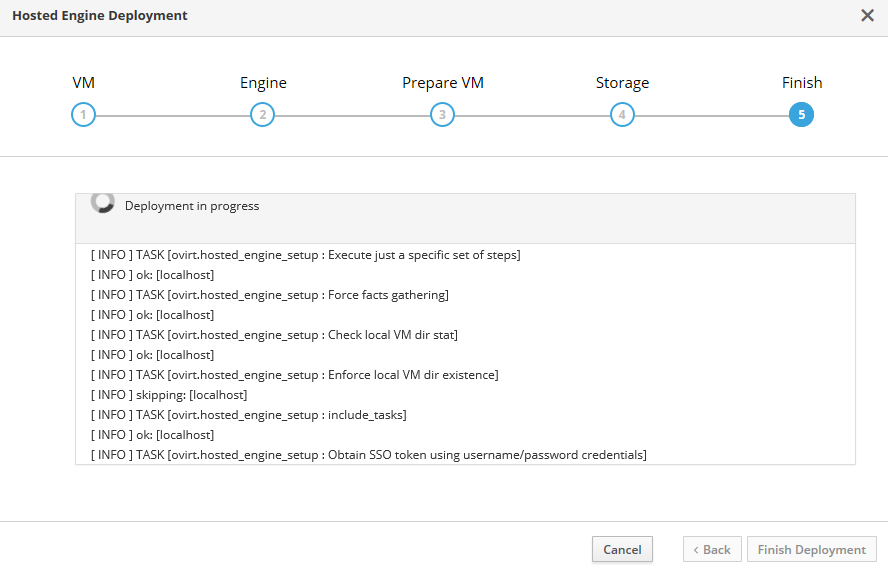888x573 pixels.
Task: Select the Force facts gathering log line
Action: tap(269, 295)
